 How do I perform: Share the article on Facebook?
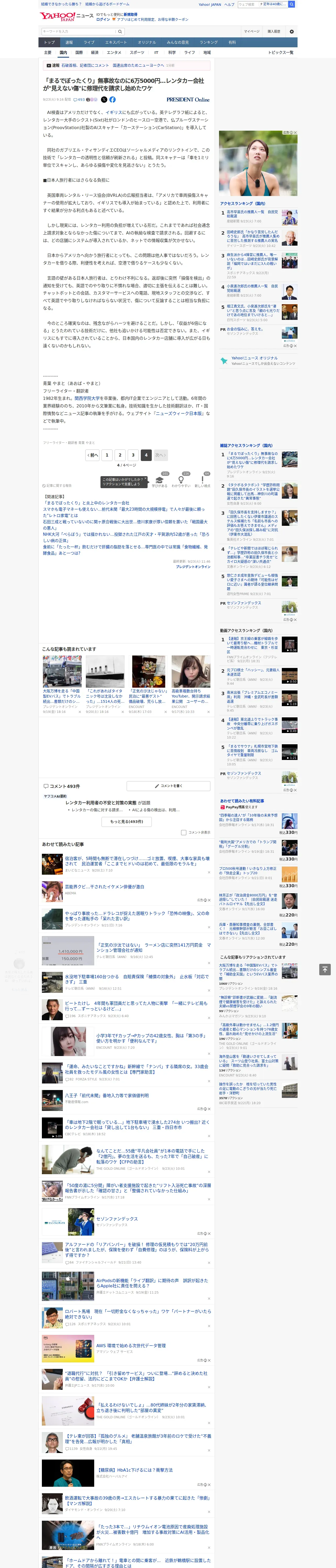(x=112, y=99)
